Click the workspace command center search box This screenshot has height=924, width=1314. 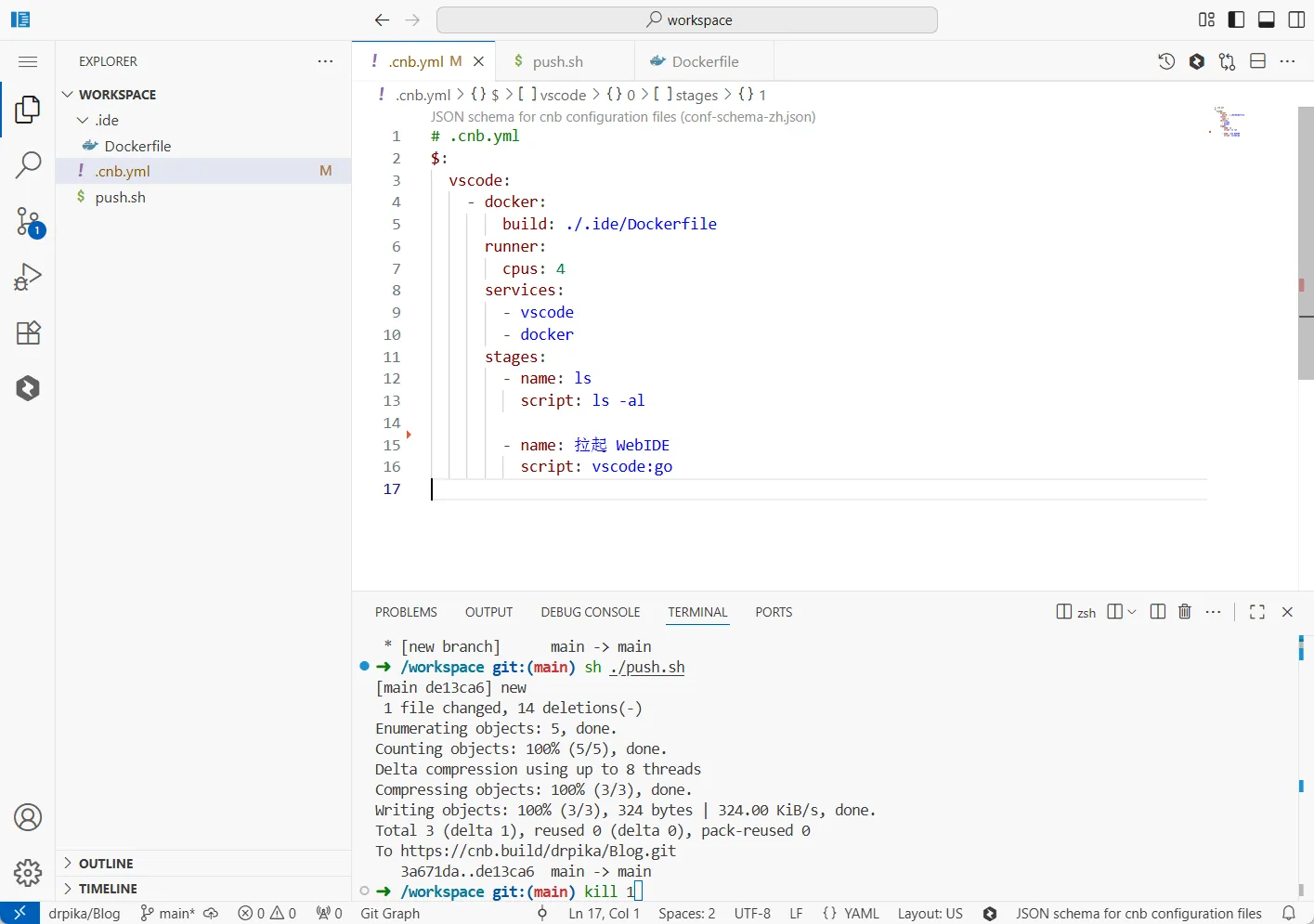click(x=687, y=20)
